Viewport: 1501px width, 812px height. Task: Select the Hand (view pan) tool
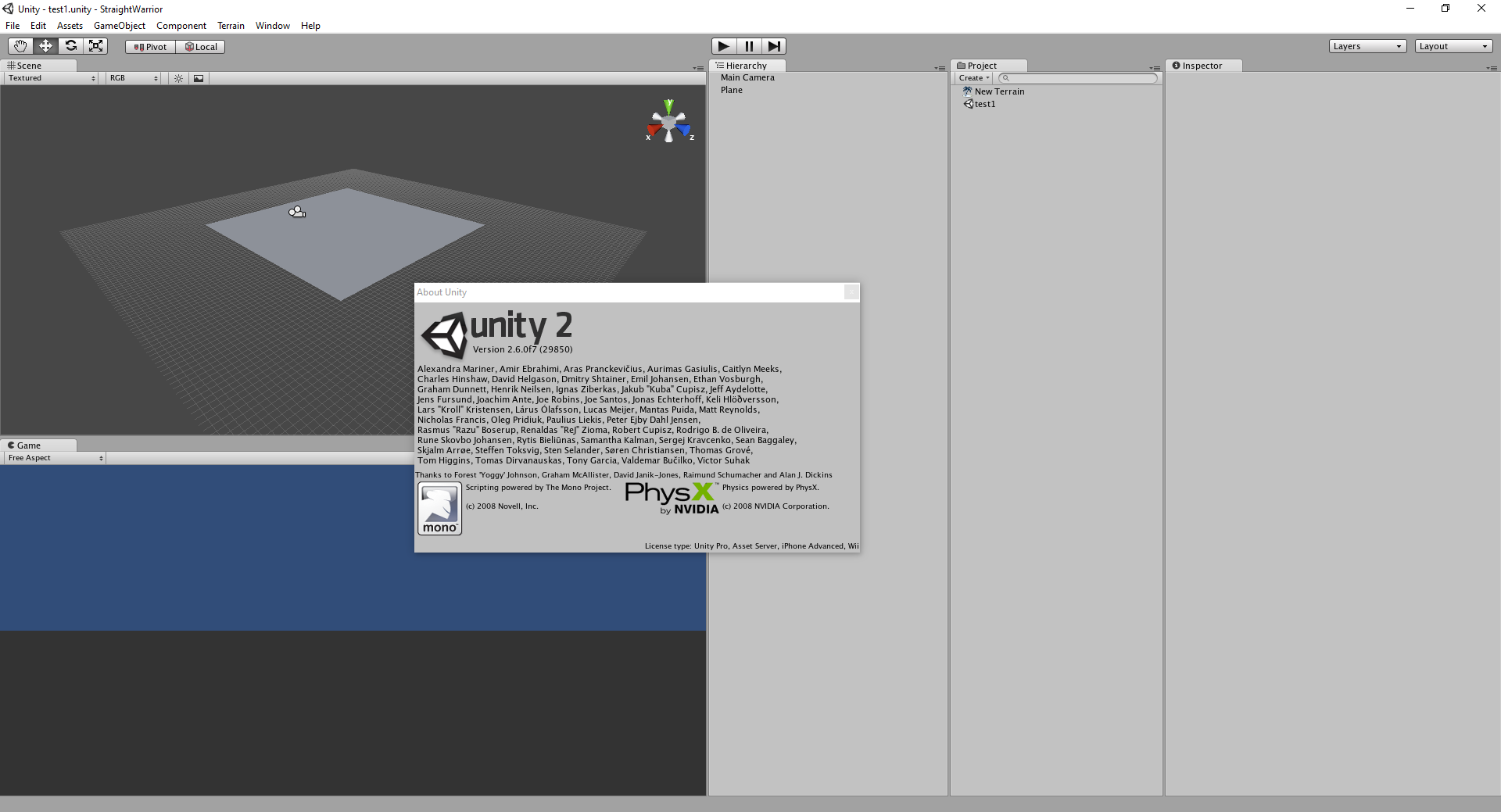[x=20, y=46]
